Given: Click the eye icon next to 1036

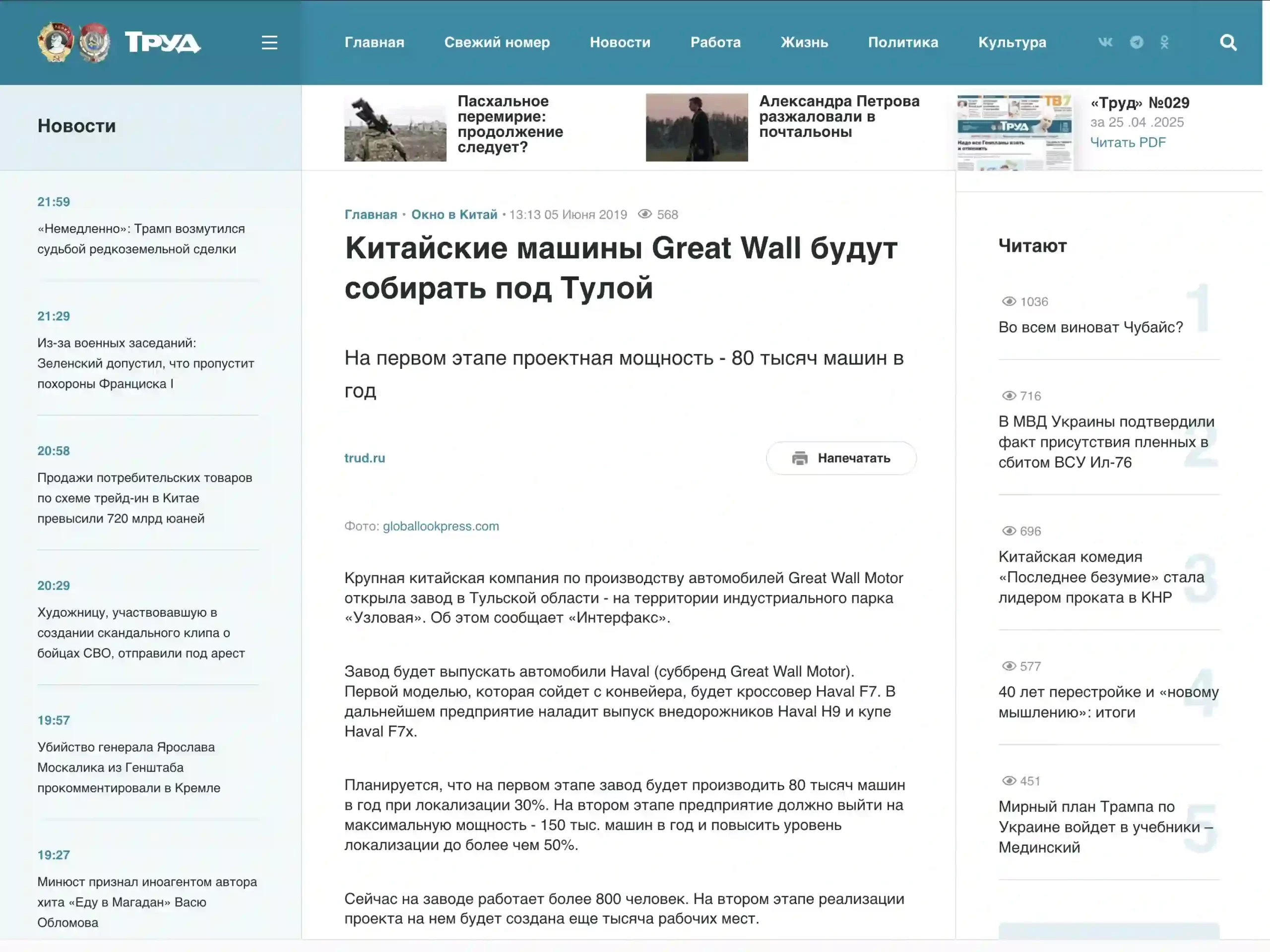Looking at the screenshot, I should click(1009, 301).
